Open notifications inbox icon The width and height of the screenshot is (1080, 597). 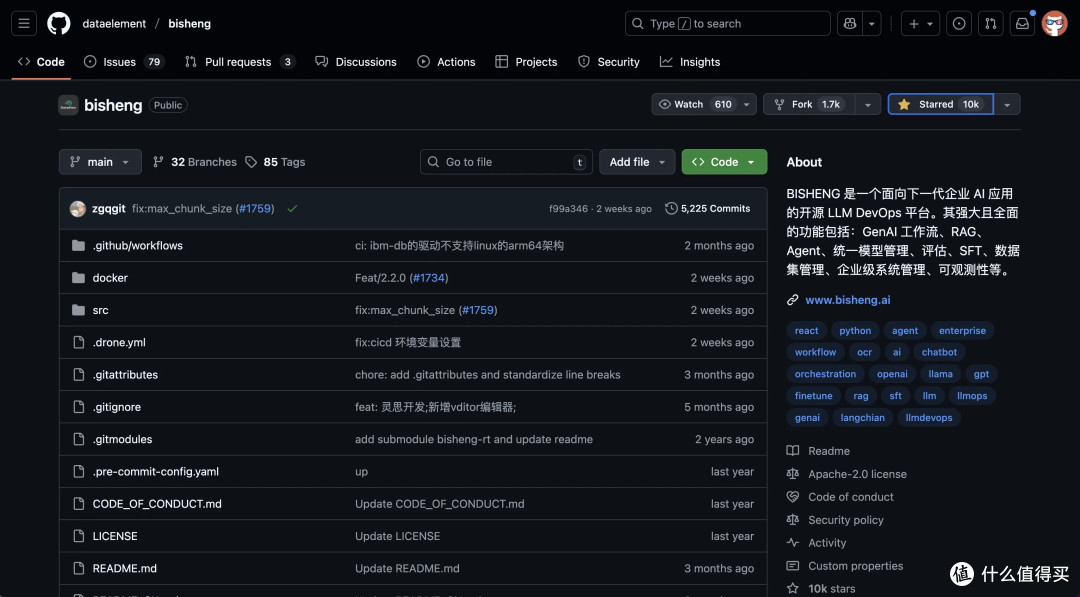(x=1022, y=23)
